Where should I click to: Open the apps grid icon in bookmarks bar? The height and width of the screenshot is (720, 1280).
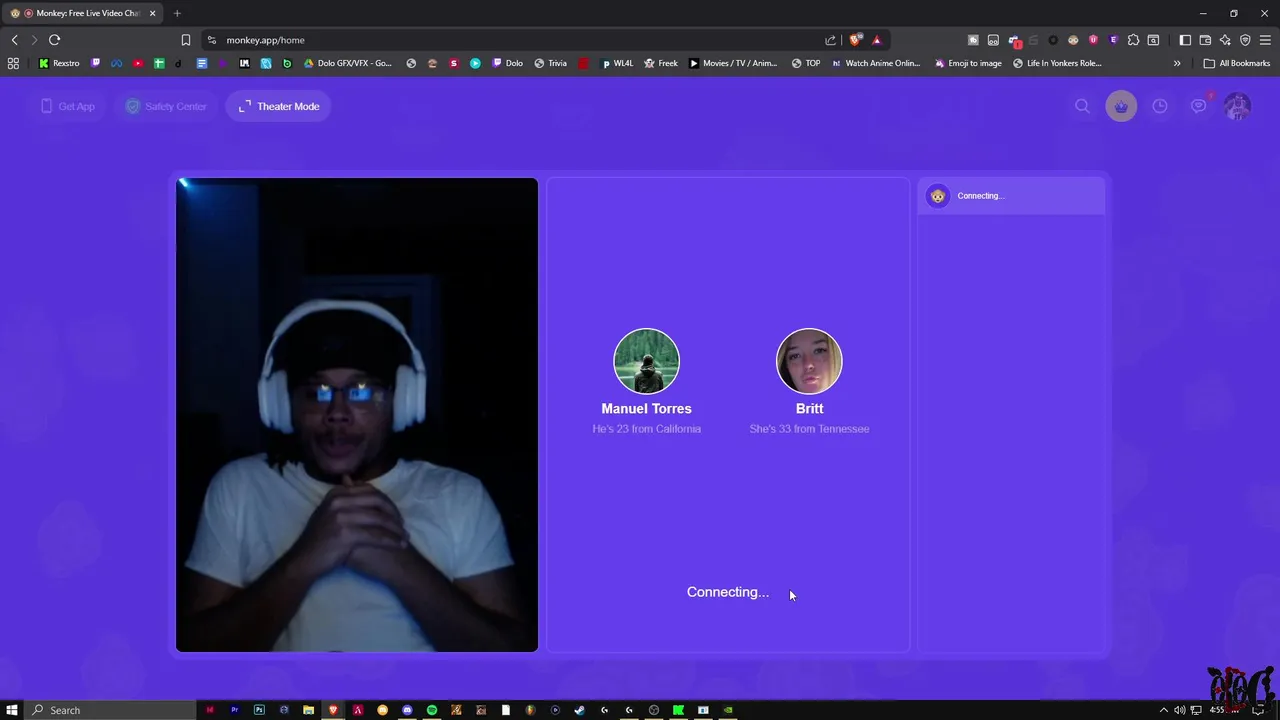pyautogui.click(x=13, y=63)
